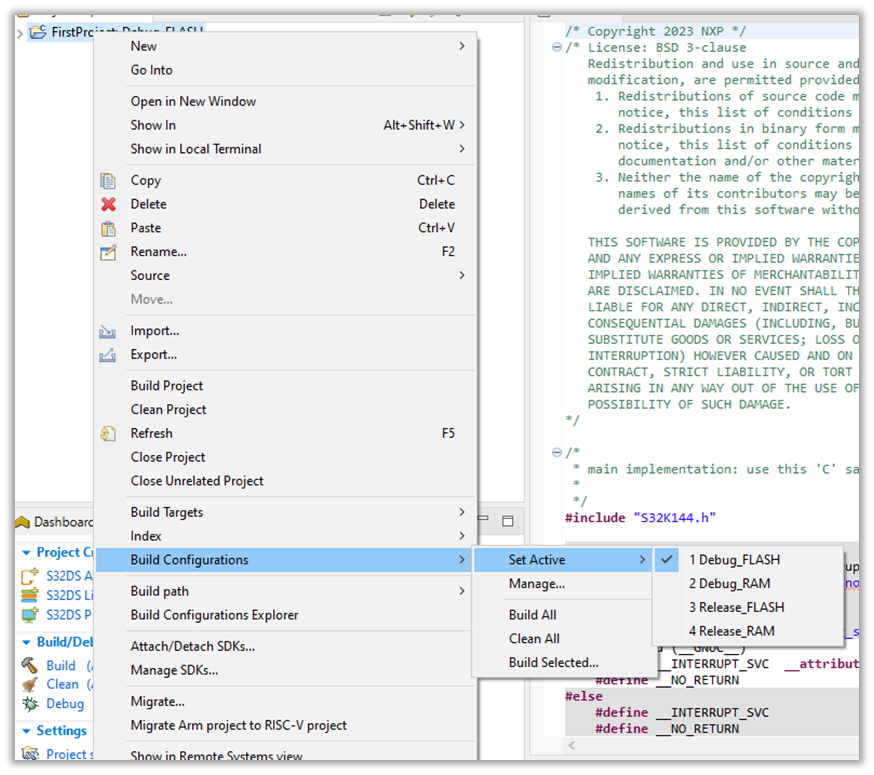
Task: Collapse the Settings dashboard section
Action: click(x=25, y=731)
